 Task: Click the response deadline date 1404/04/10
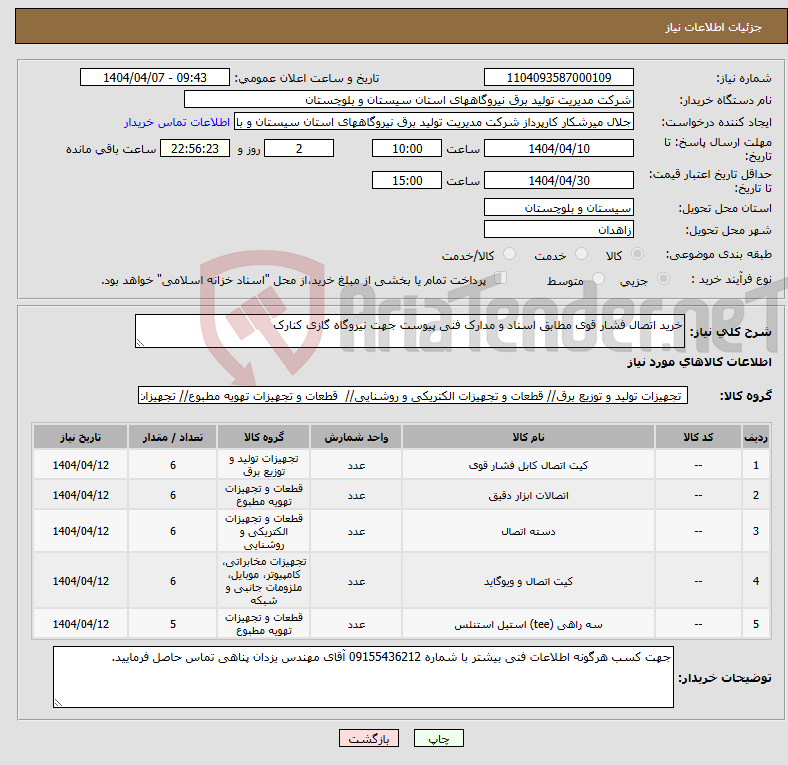[x=558, y=148]
